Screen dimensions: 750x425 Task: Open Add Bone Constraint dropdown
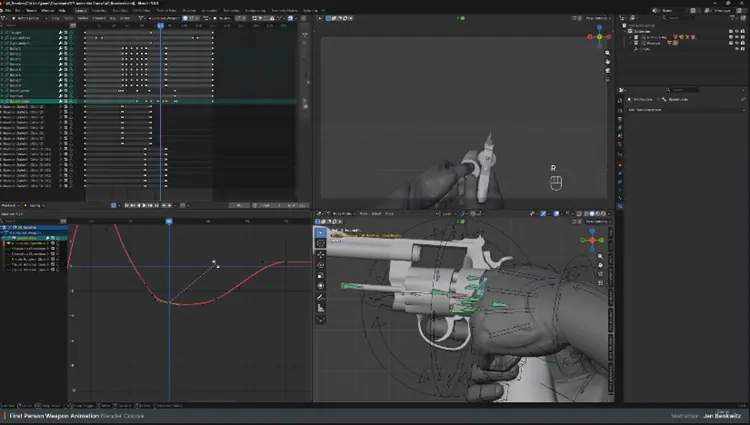[685, 109]
